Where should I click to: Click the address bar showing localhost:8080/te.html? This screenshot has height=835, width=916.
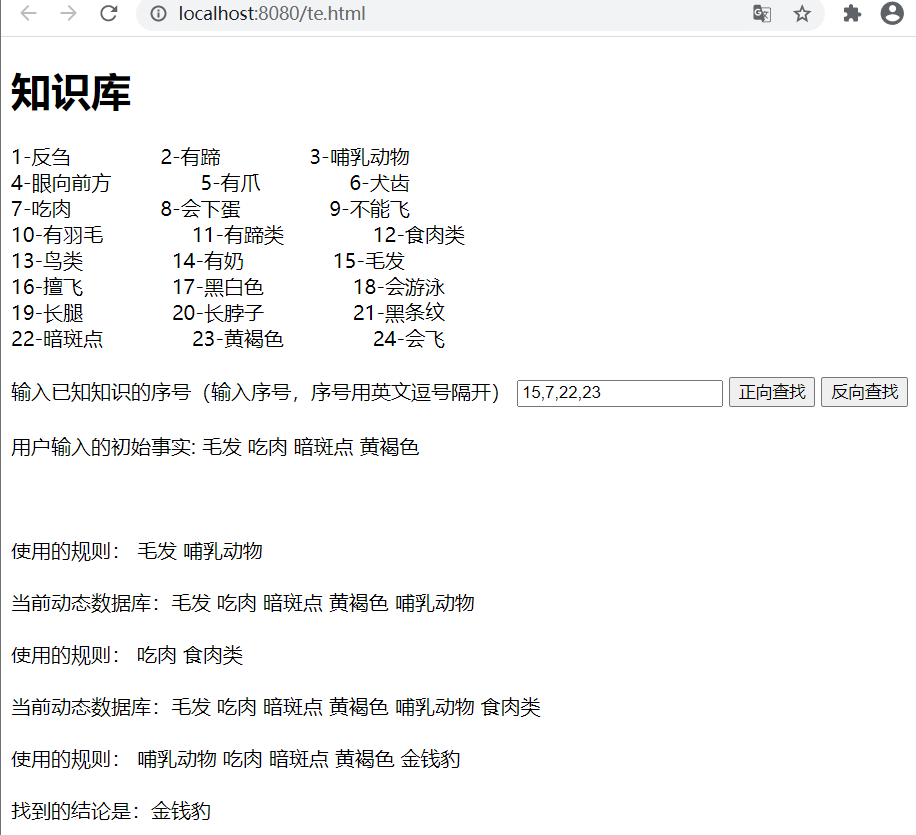pyautogui.click(x=270, y=15)
